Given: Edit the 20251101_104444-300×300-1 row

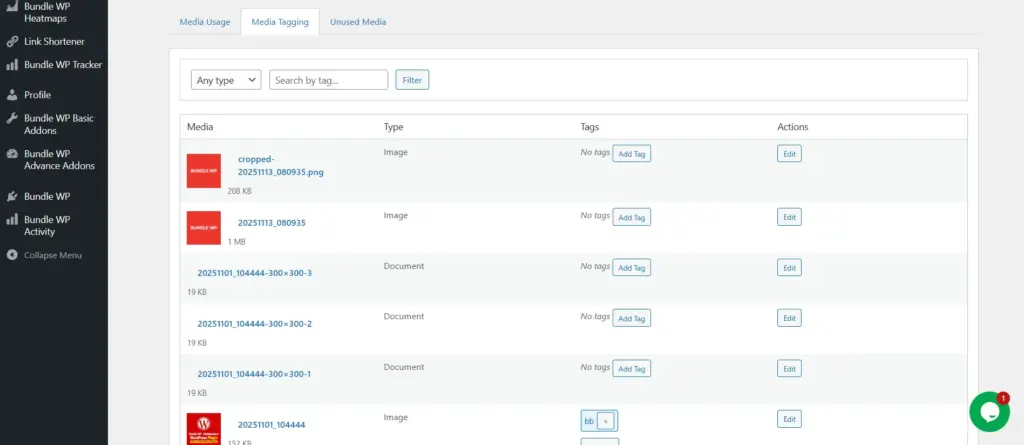Looking at the screenshot, I should pyautogui.click(x=789, y=369).
